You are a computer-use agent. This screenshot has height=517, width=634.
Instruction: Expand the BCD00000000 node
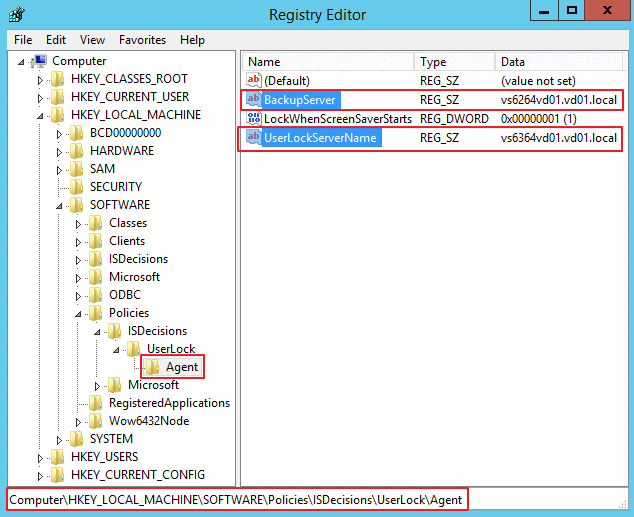[59, 134]
